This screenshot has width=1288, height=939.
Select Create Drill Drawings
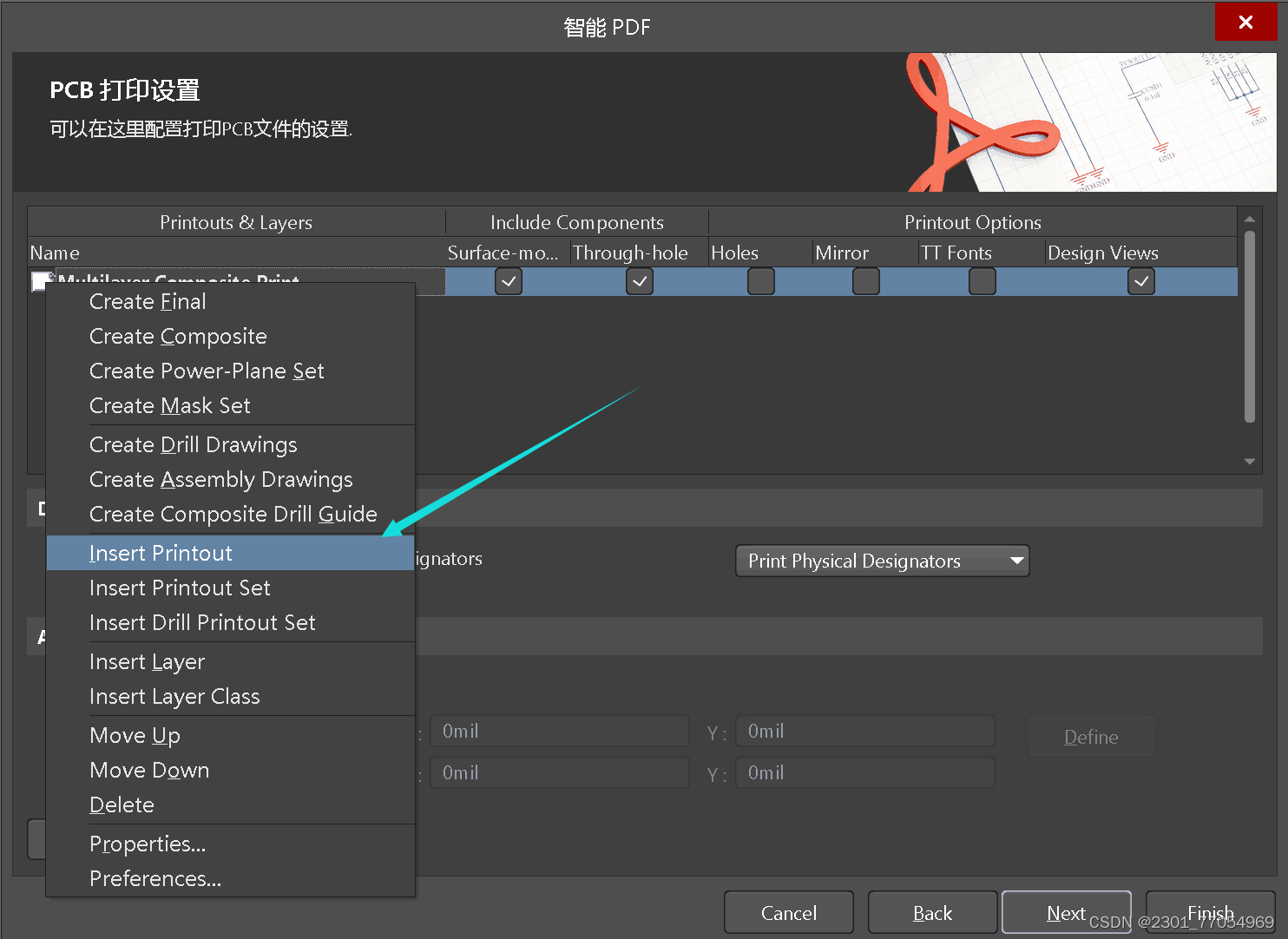[x=230, y=445]
